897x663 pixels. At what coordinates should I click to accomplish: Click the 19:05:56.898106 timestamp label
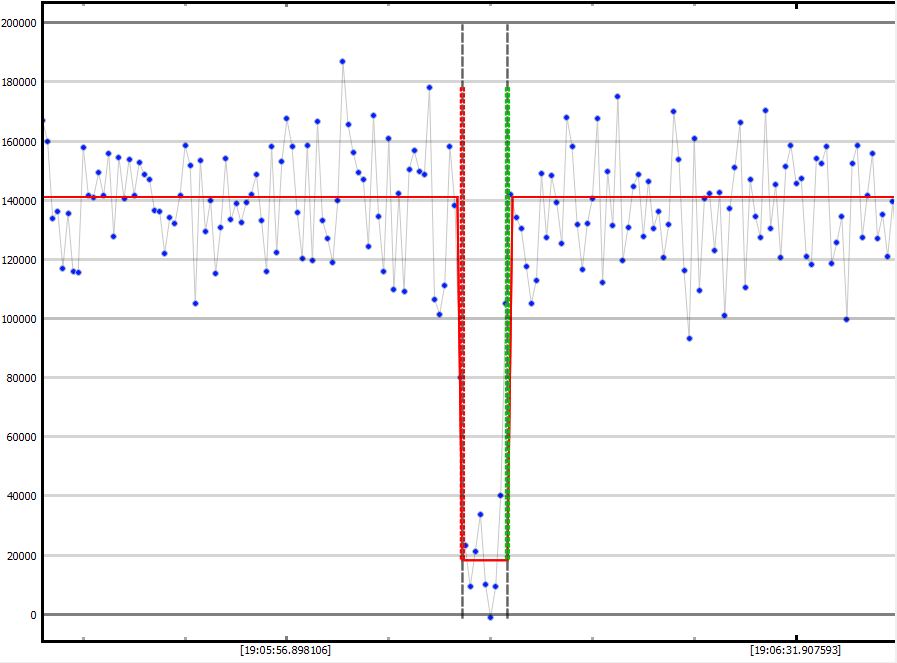point(285,650)
